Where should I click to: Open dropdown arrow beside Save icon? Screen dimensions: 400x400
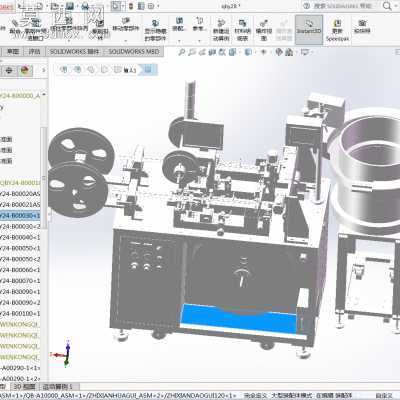[x=76, y=6]
